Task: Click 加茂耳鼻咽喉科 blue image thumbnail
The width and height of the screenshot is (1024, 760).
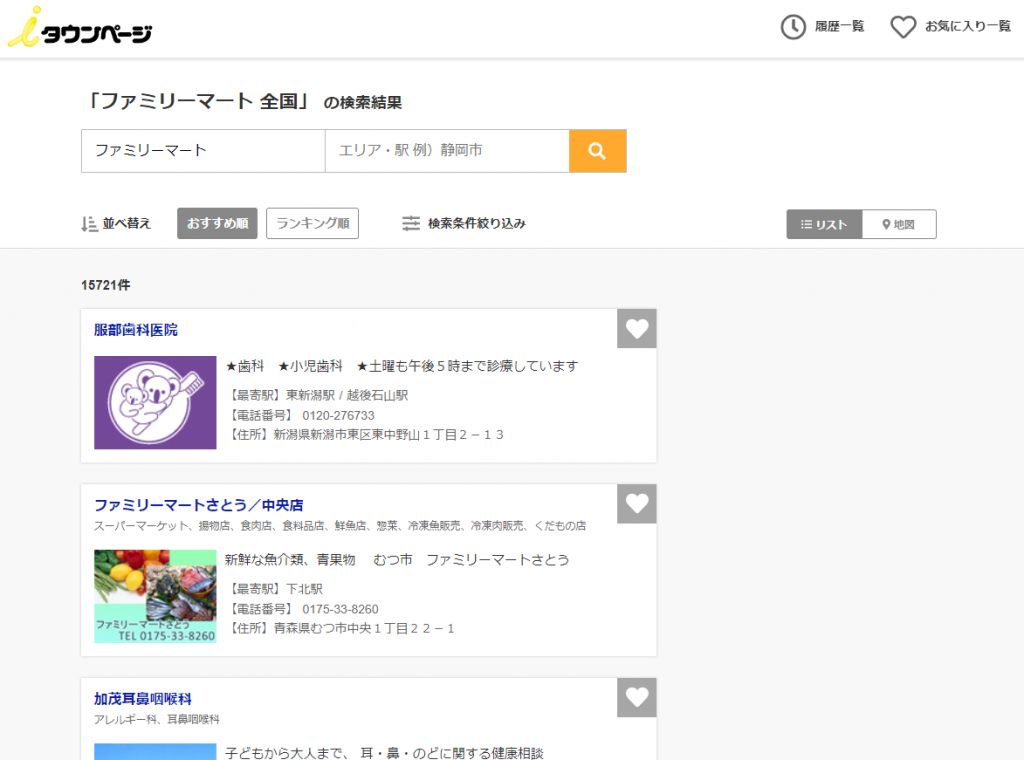Action: (x=155, y=752)
